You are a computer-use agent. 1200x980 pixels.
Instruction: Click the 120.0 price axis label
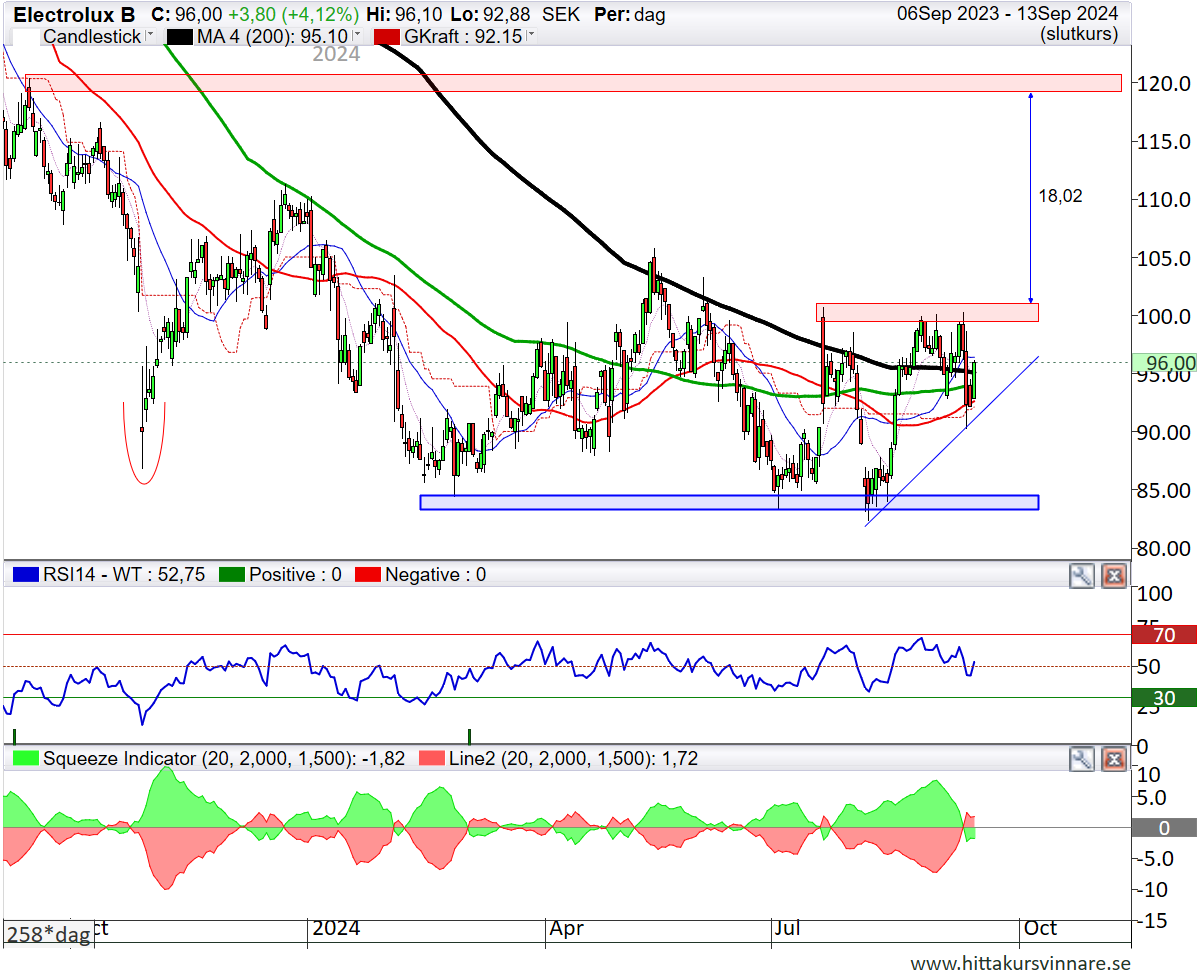pos(1164,84)
